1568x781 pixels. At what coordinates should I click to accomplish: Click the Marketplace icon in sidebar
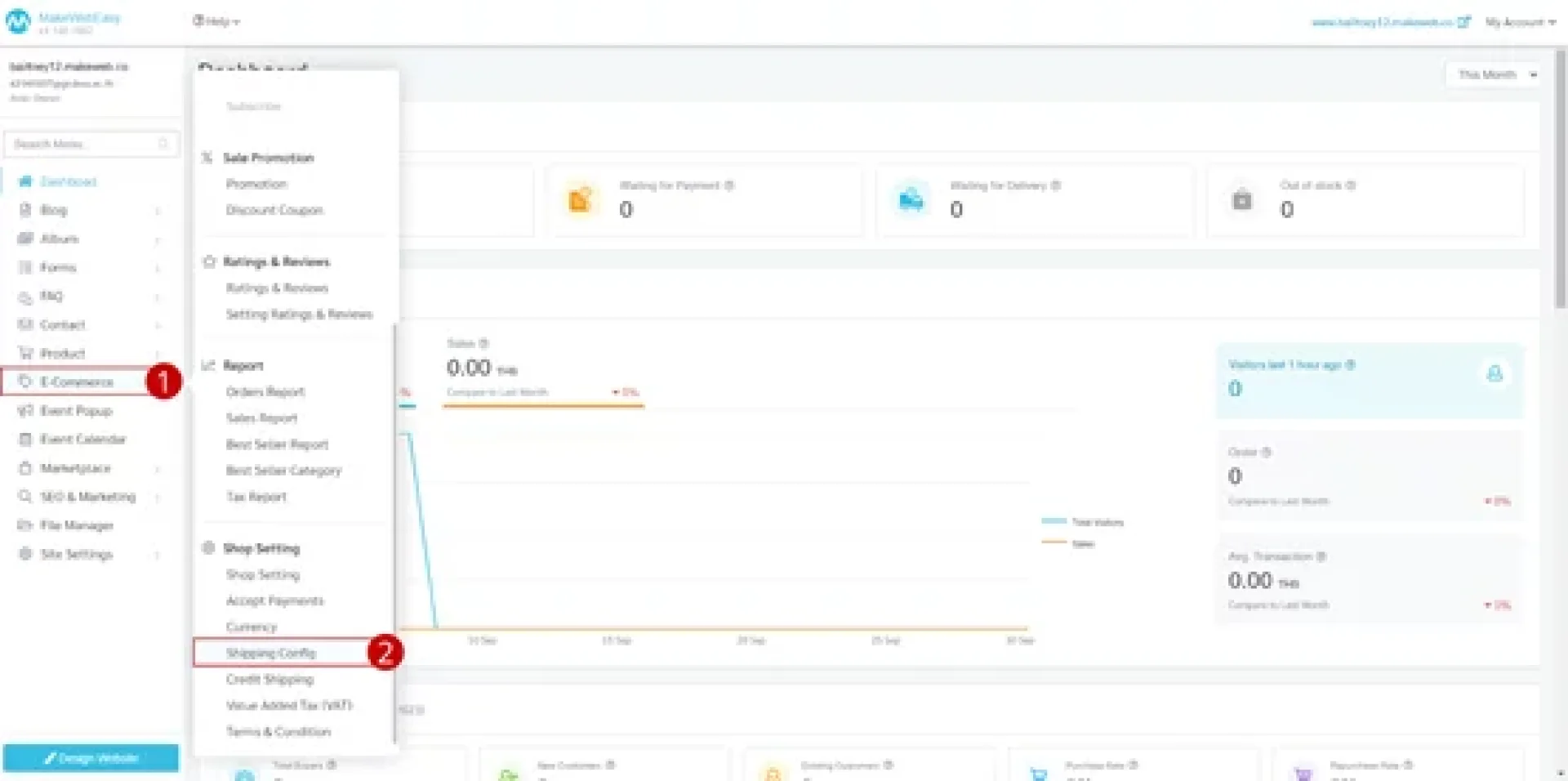(25, 468)
